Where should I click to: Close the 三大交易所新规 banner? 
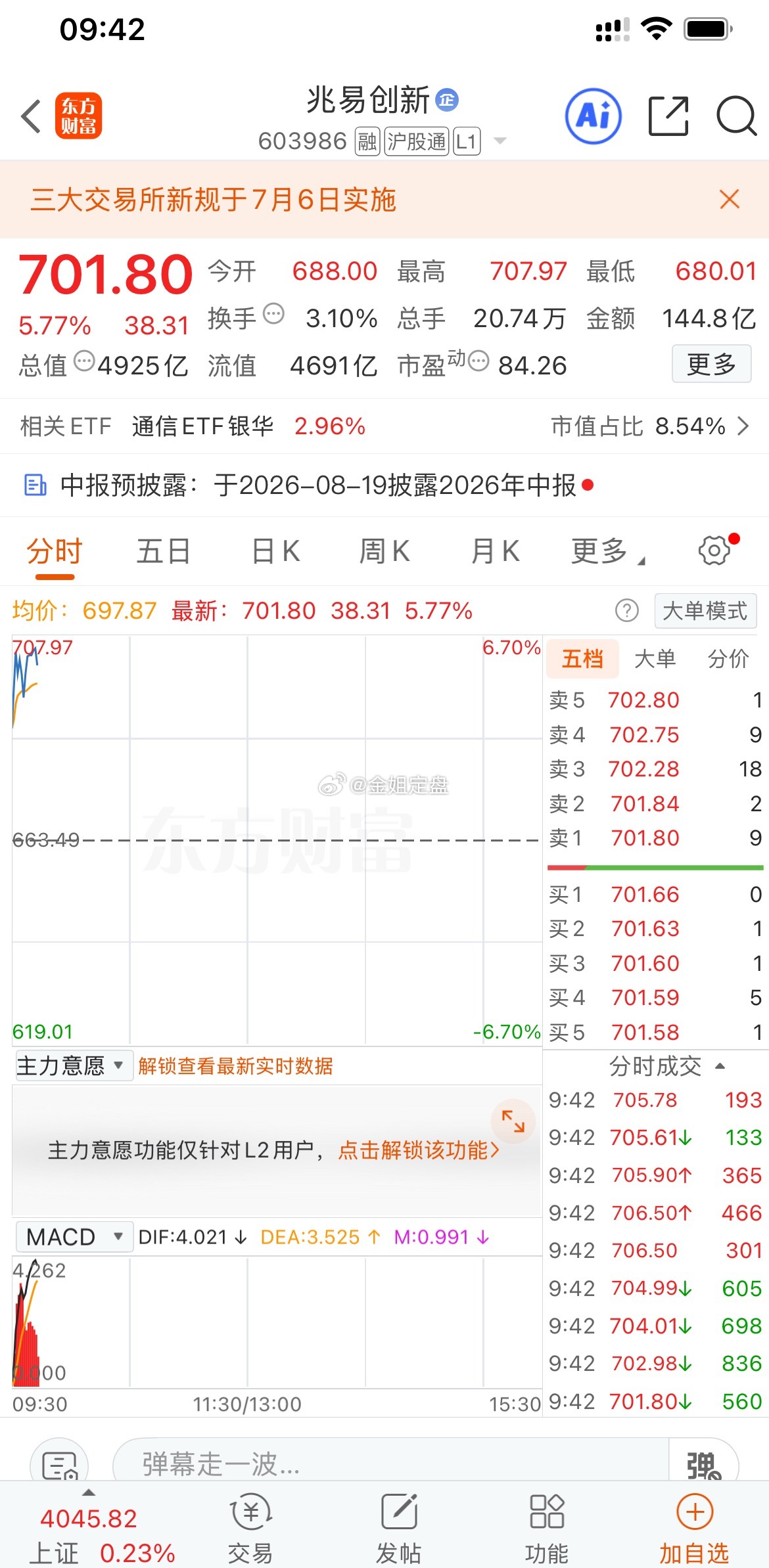click(730, 199)
